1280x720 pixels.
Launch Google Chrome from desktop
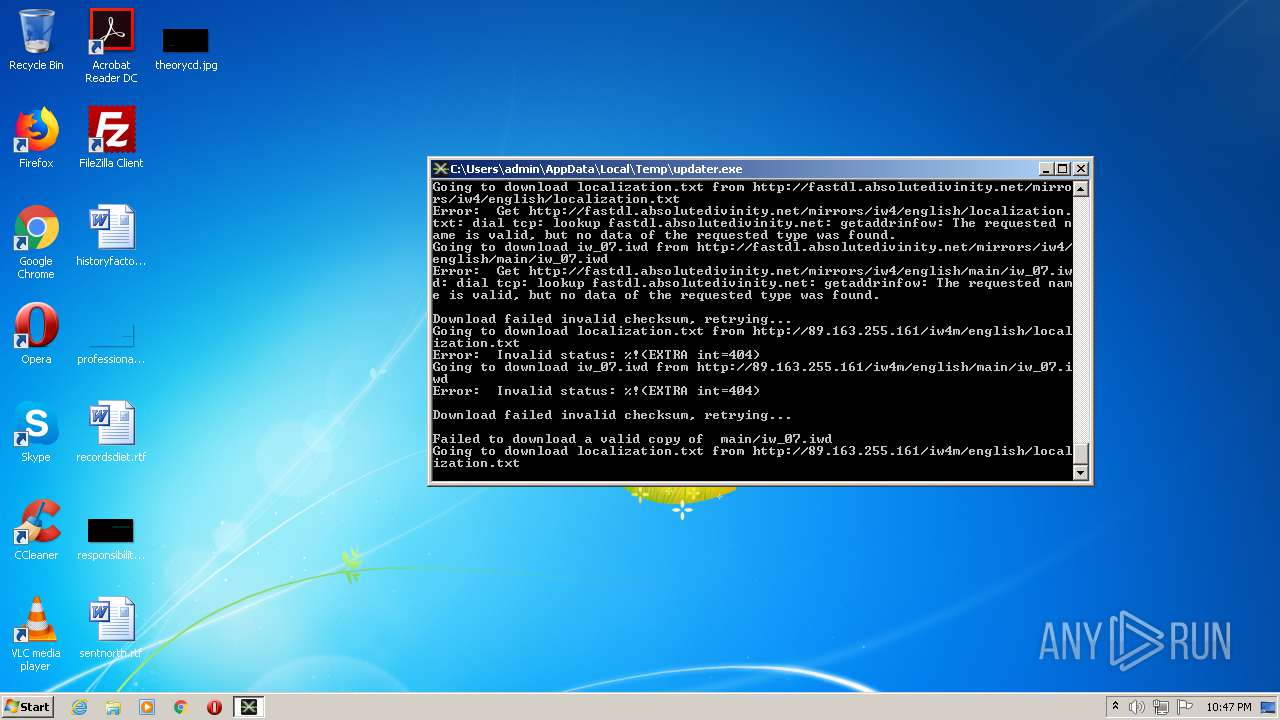pyautogui.click(x=36, y=242)
